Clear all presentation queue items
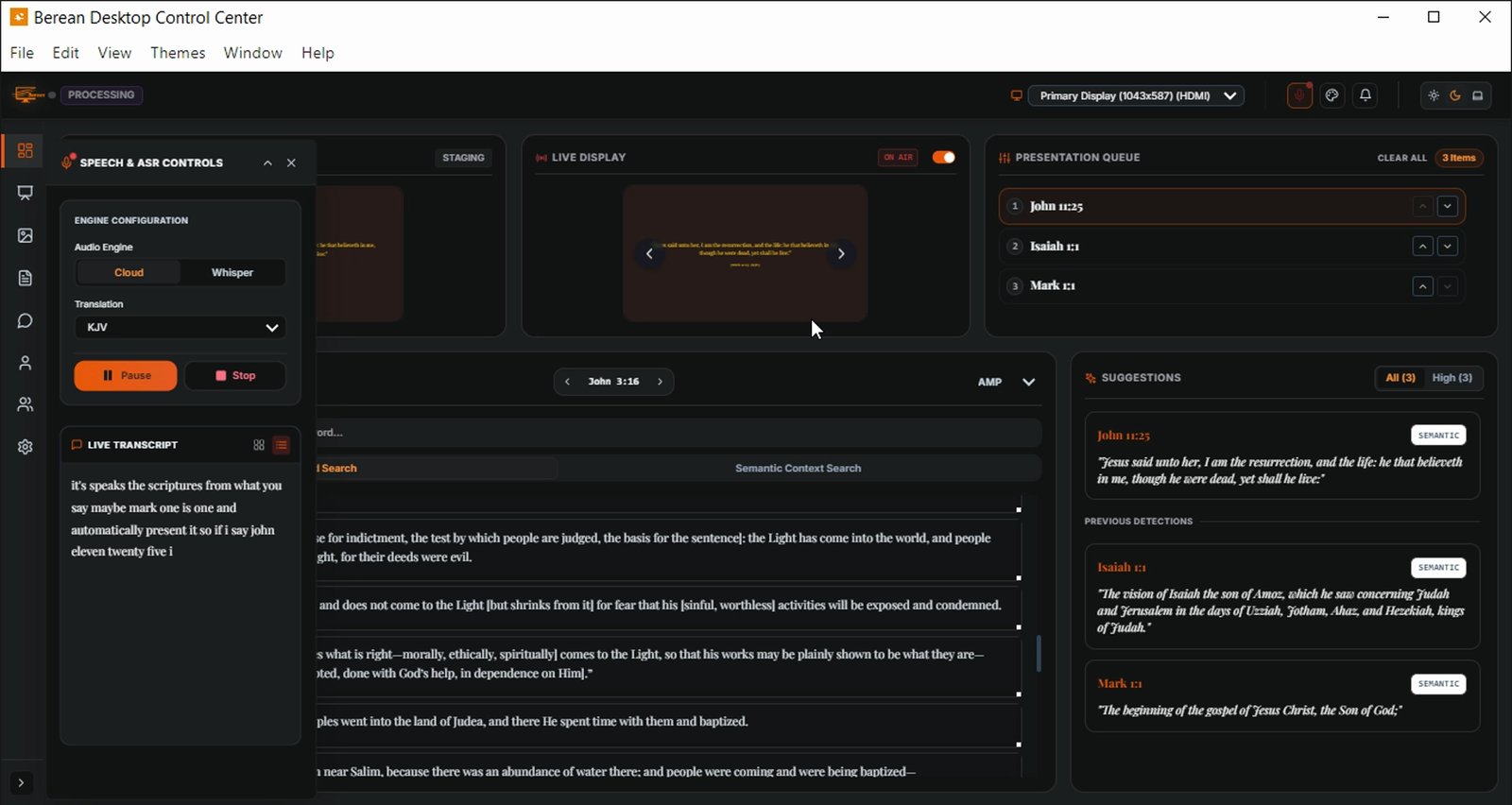This screenshot has height=805, width=1512. [x=1401, y=158]
